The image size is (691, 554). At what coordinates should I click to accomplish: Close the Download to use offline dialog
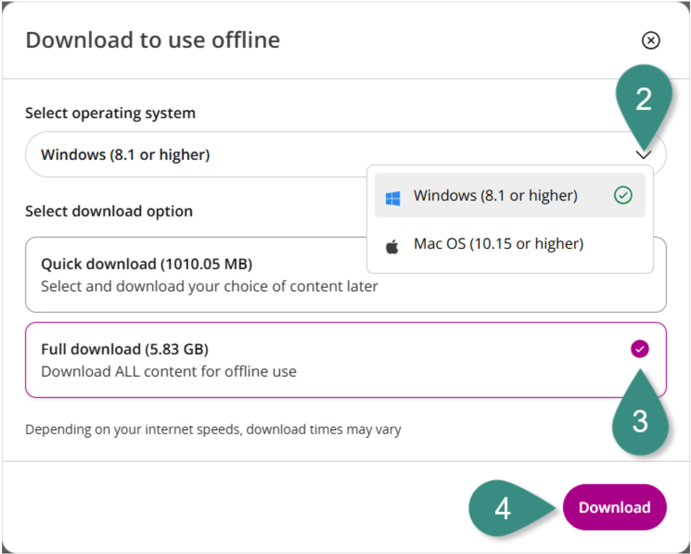(650, 40)
